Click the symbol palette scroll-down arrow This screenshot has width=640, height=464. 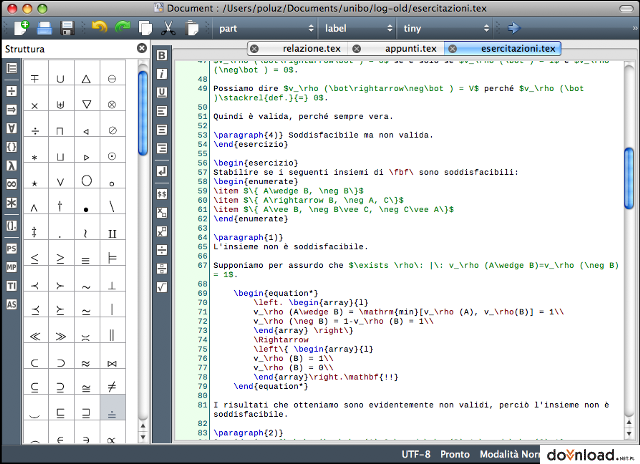[x=143, y=437]
